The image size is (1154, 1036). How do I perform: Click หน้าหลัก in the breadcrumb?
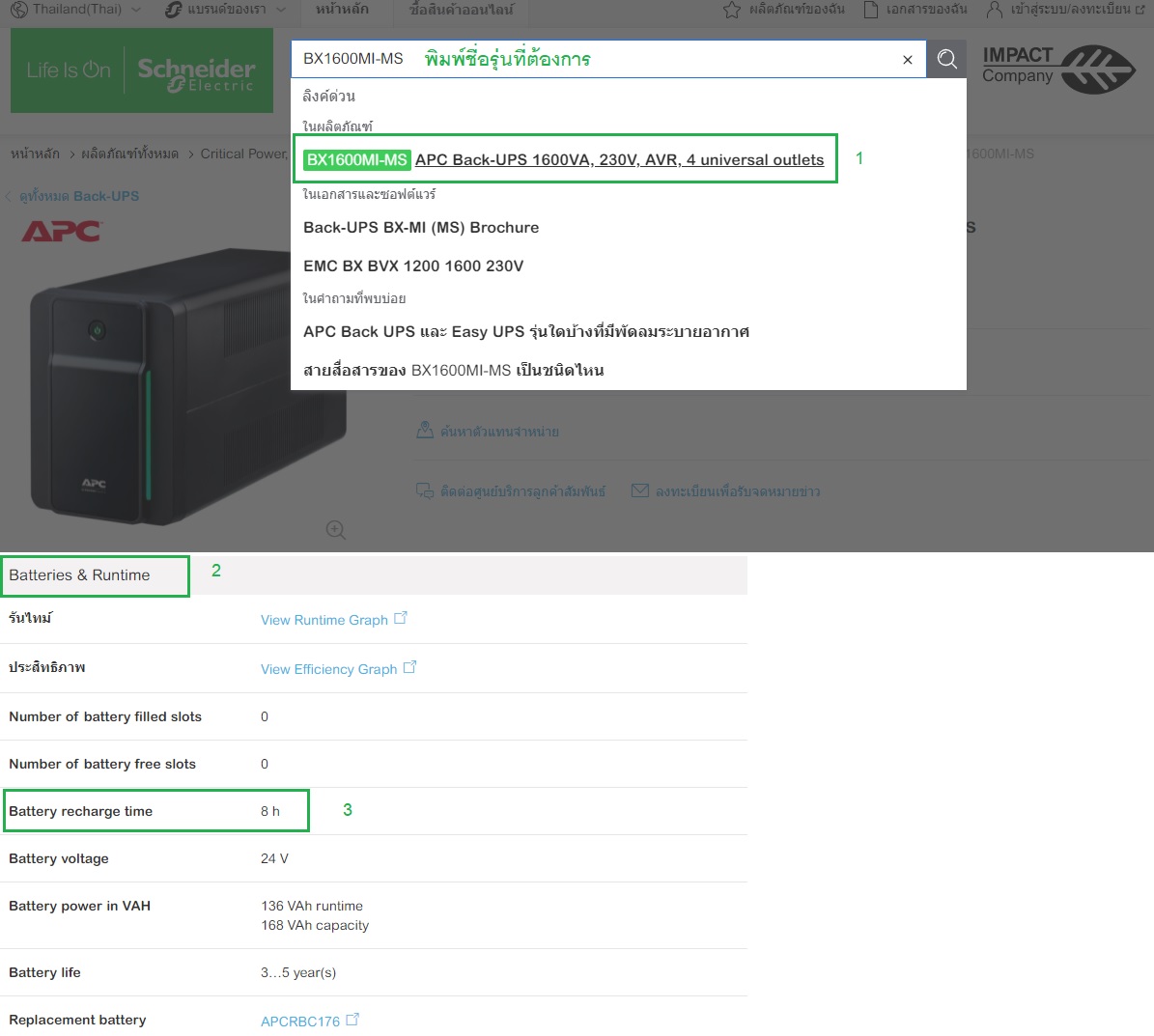click(x=35, y=154)
